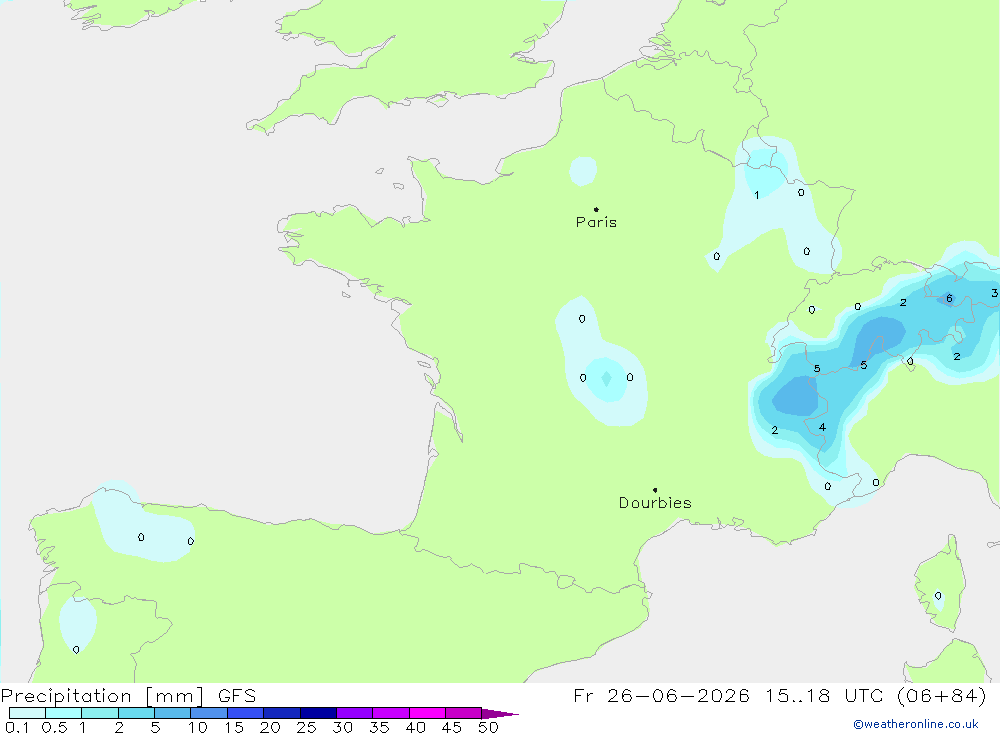Click the over-50 arrow tip of legend

tap(500, 713)
